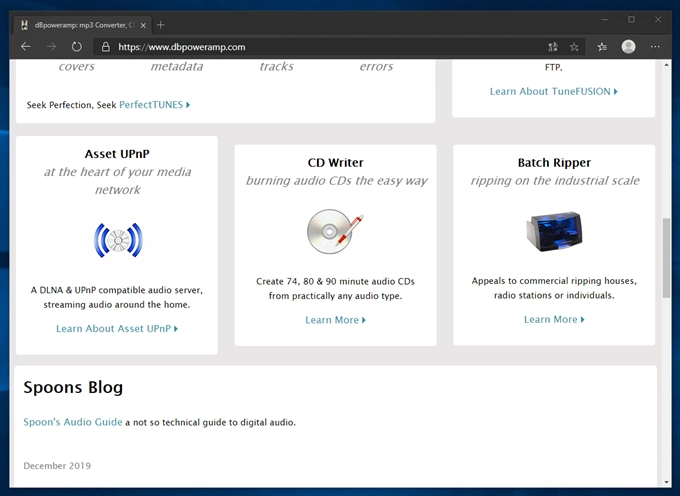Click the vertical scrollbar thumb

[667, 258]
